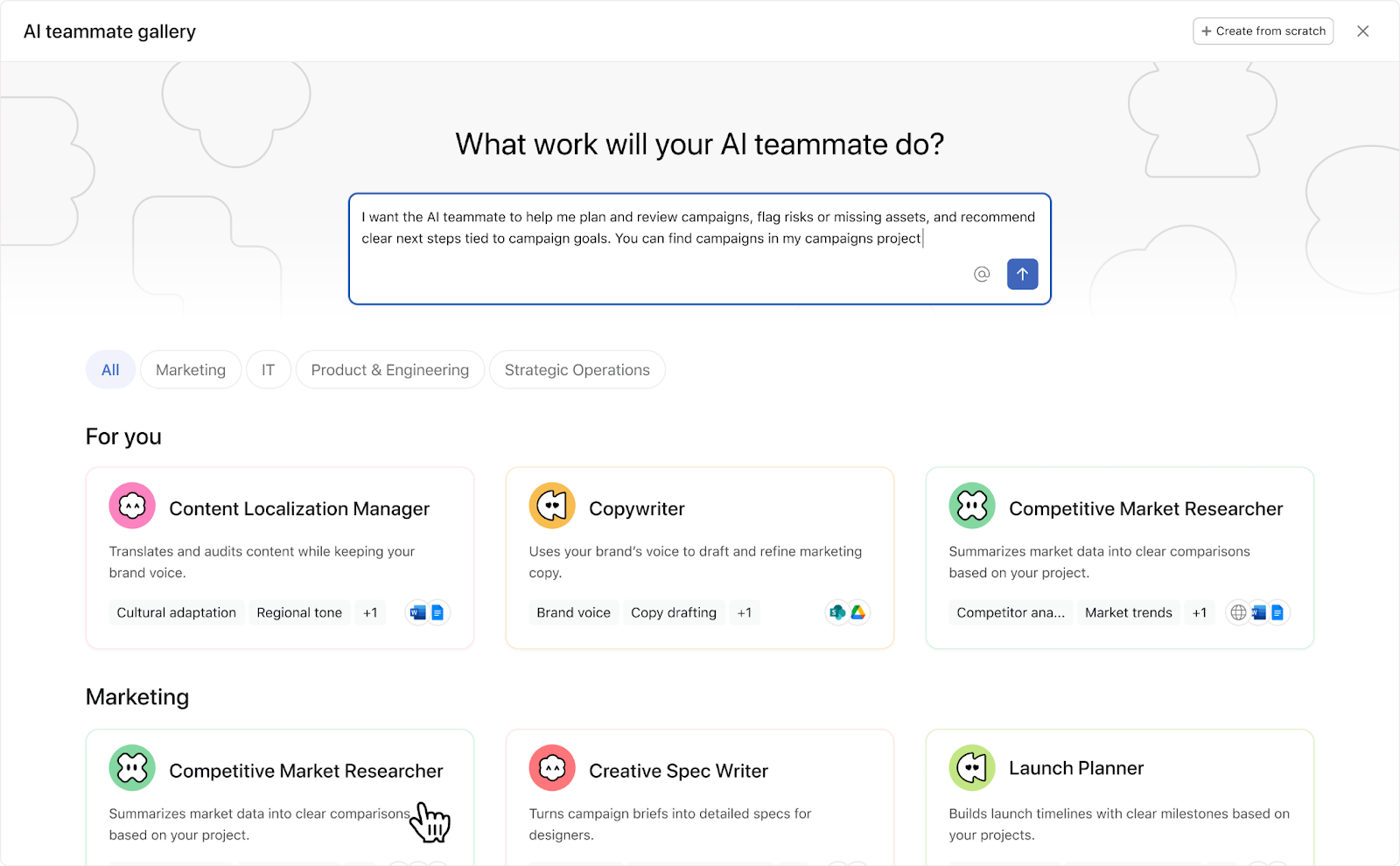Click the Creative Spec Writer red avatar
The height and width of the screenshot is (866, 1400).
[x=552, y=768]
